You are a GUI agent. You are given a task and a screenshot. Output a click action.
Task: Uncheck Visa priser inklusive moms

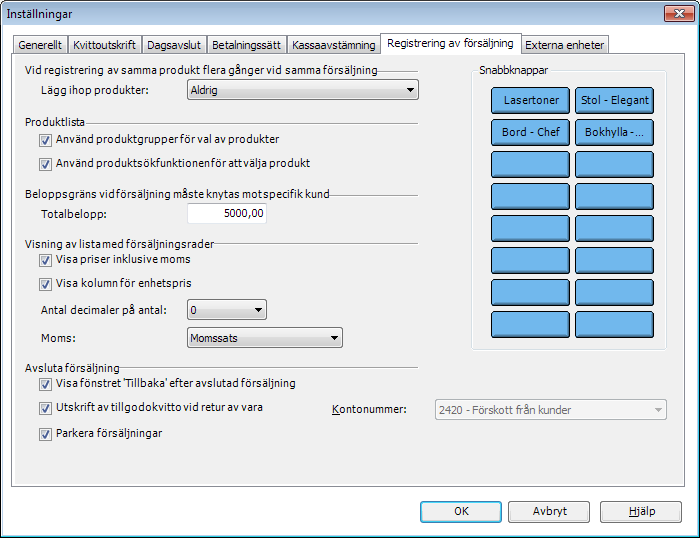click(45, 260)
